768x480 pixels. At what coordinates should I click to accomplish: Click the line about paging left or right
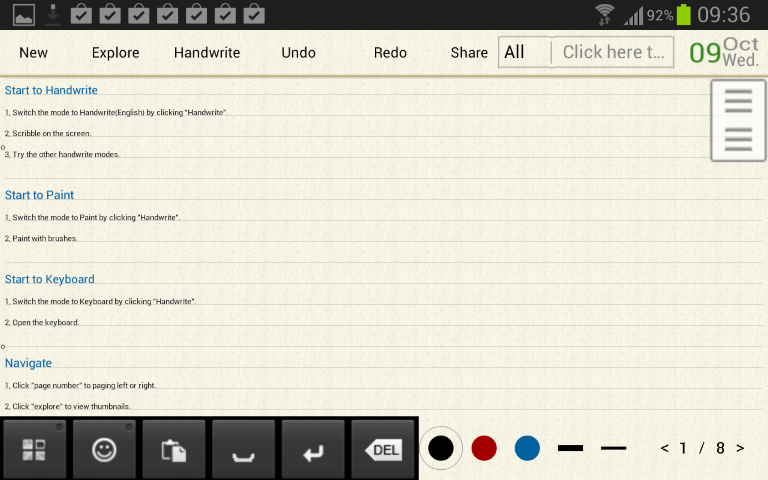click(x=80, y=385)
